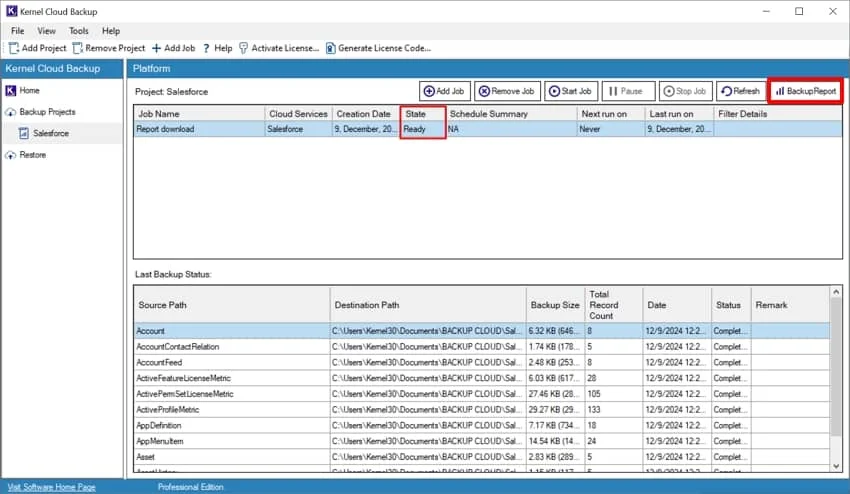Click the Add Job button in the Platform panel
Image resolution: width=850 pixels, height=494 pixels.
[x=445, y=91]
